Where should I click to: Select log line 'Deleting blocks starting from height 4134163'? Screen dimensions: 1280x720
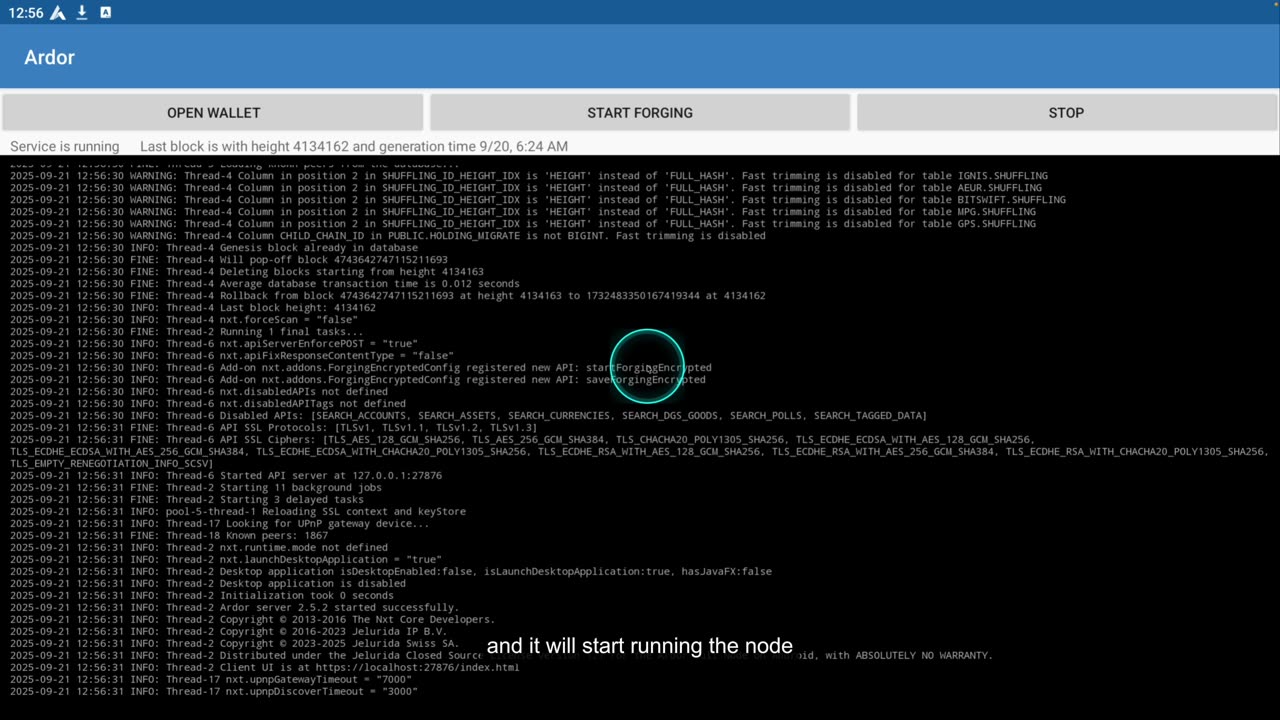coord(247,272)
